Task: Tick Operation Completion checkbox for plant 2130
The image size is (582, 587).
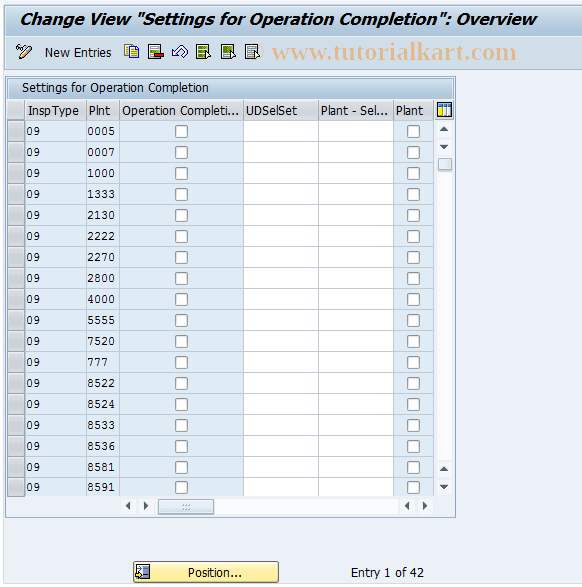Action: pyautogui.click(x=182, y=215)
